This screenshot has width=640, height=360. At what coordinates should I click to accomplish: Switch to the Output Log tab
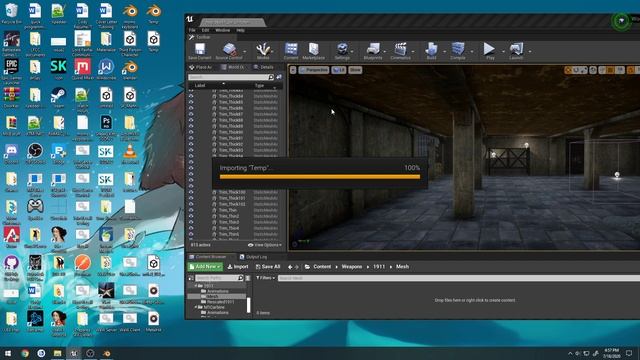coord(253,257)
